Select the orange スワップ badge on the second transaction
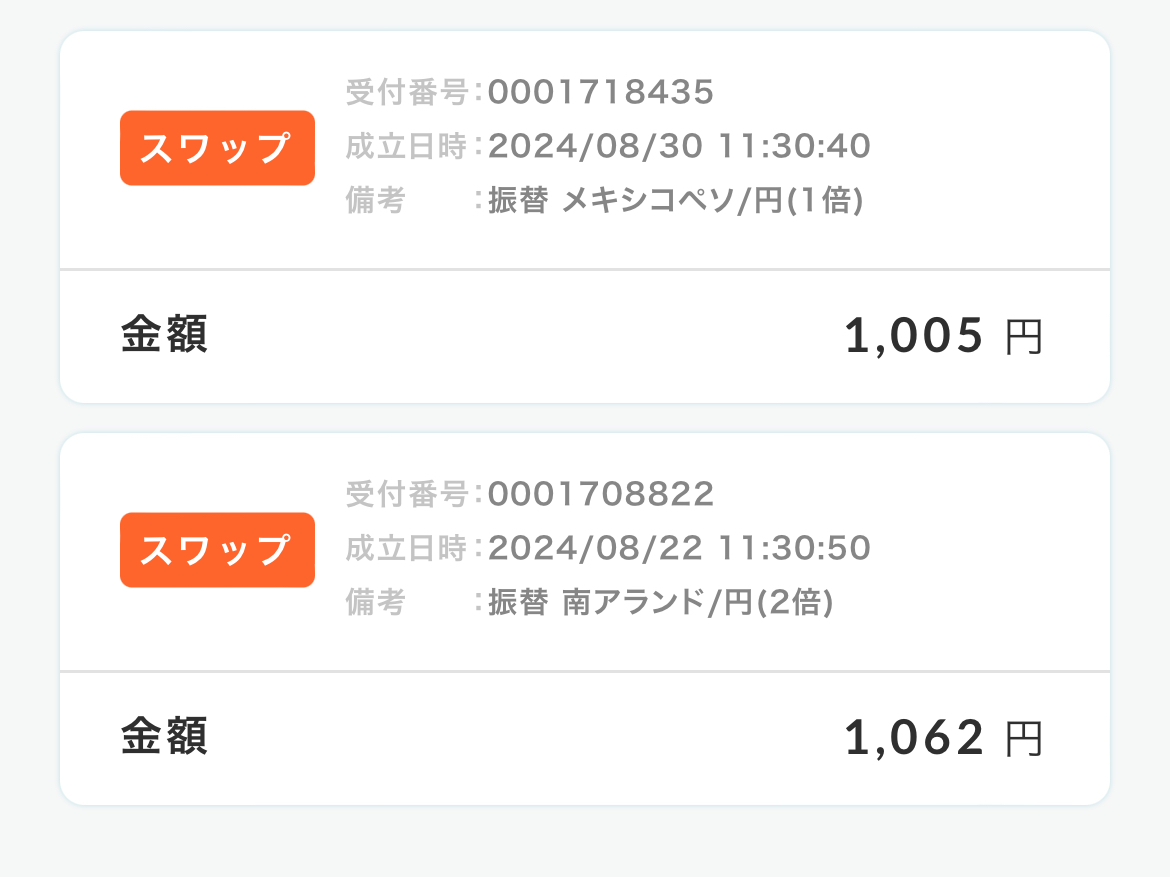 click(216, 550)
